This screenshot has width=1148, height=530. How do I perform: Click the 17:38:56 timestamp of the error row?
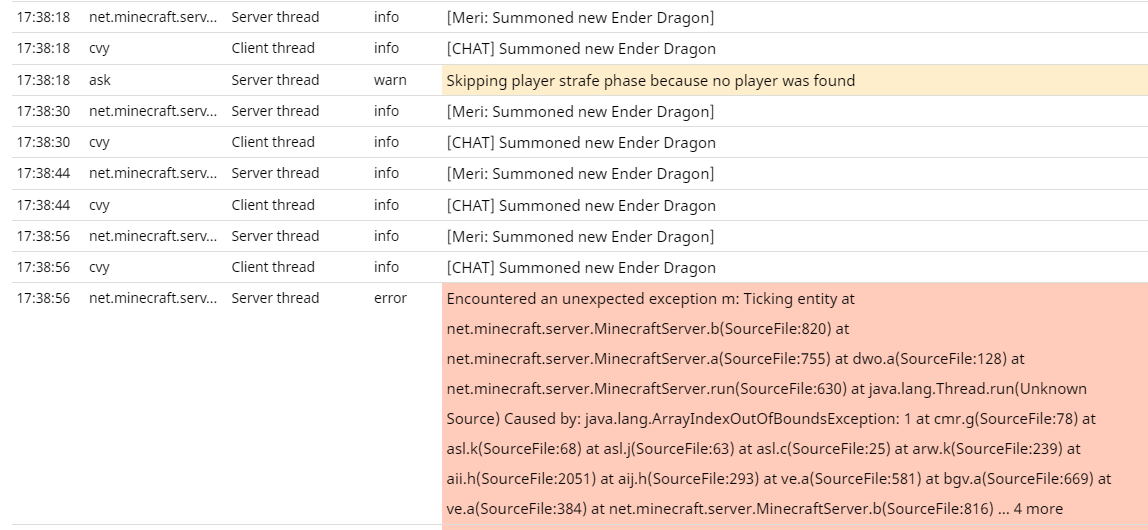point(43,298)
